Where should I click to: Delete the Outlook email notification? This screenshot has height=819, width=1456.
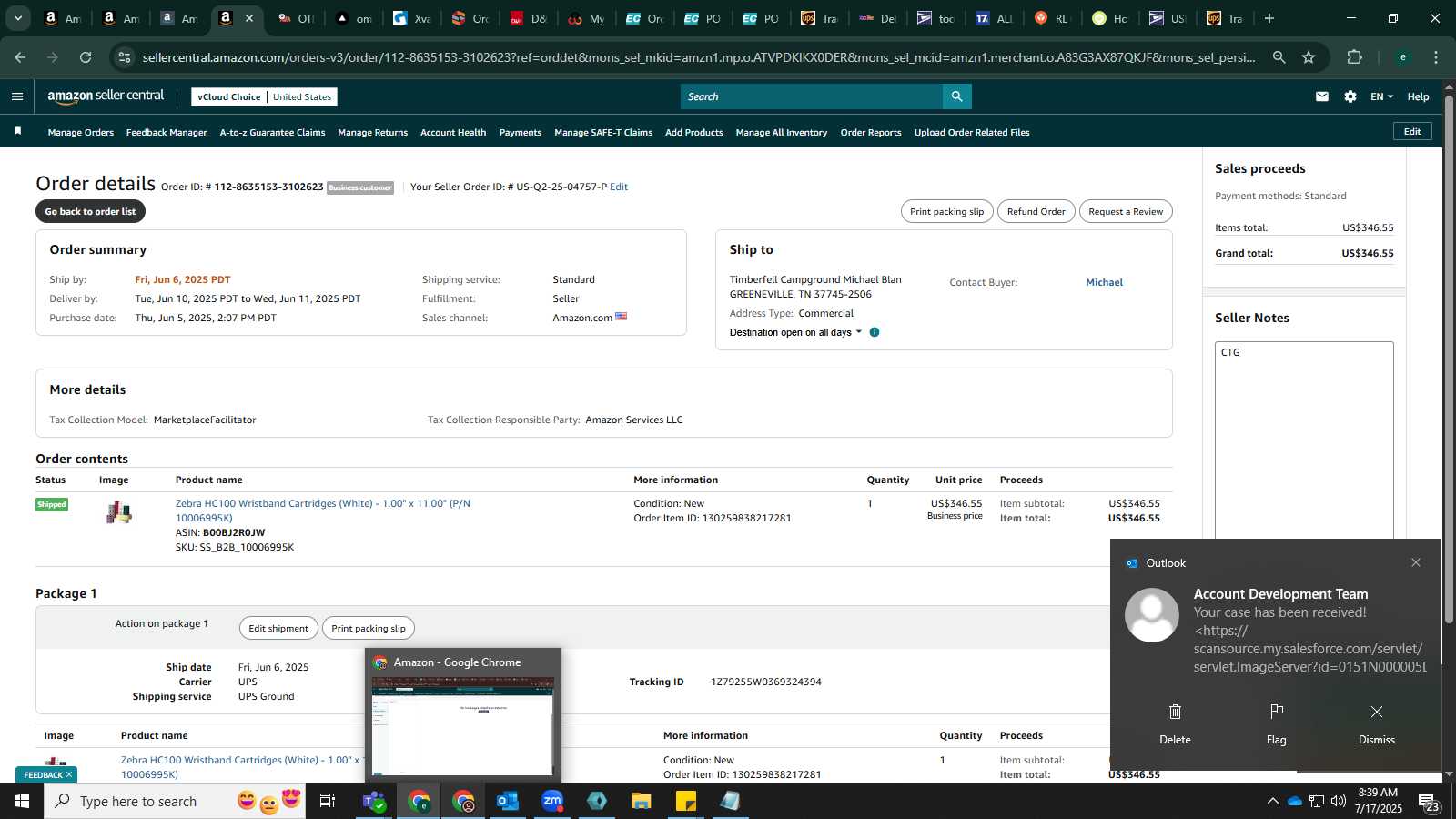(1175, 724)
